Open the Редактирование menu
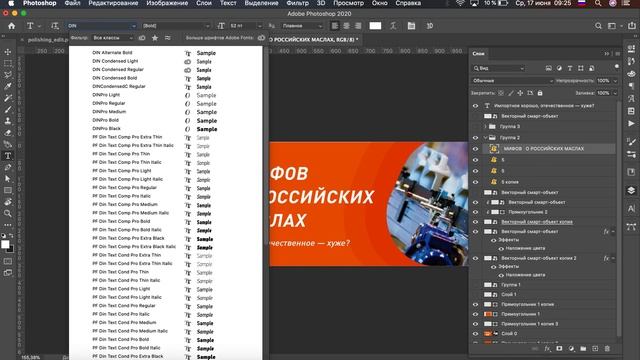This screenshot has width=640, height=360. (x=113, y=3)
